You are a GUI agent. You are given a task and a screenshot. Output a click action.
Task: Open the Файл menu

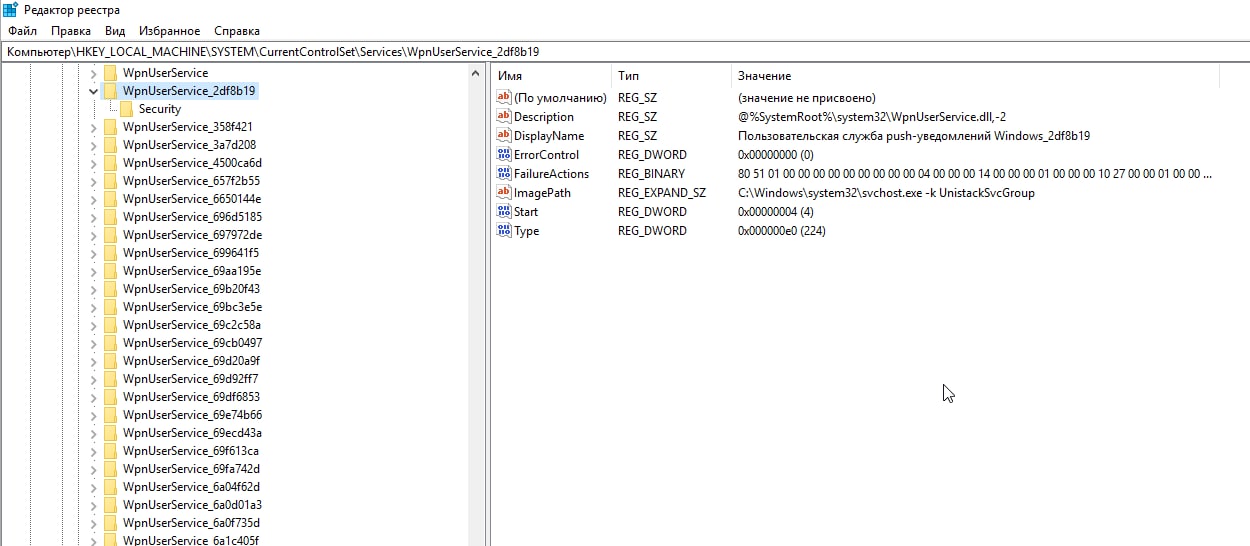[x=22, y=31]
